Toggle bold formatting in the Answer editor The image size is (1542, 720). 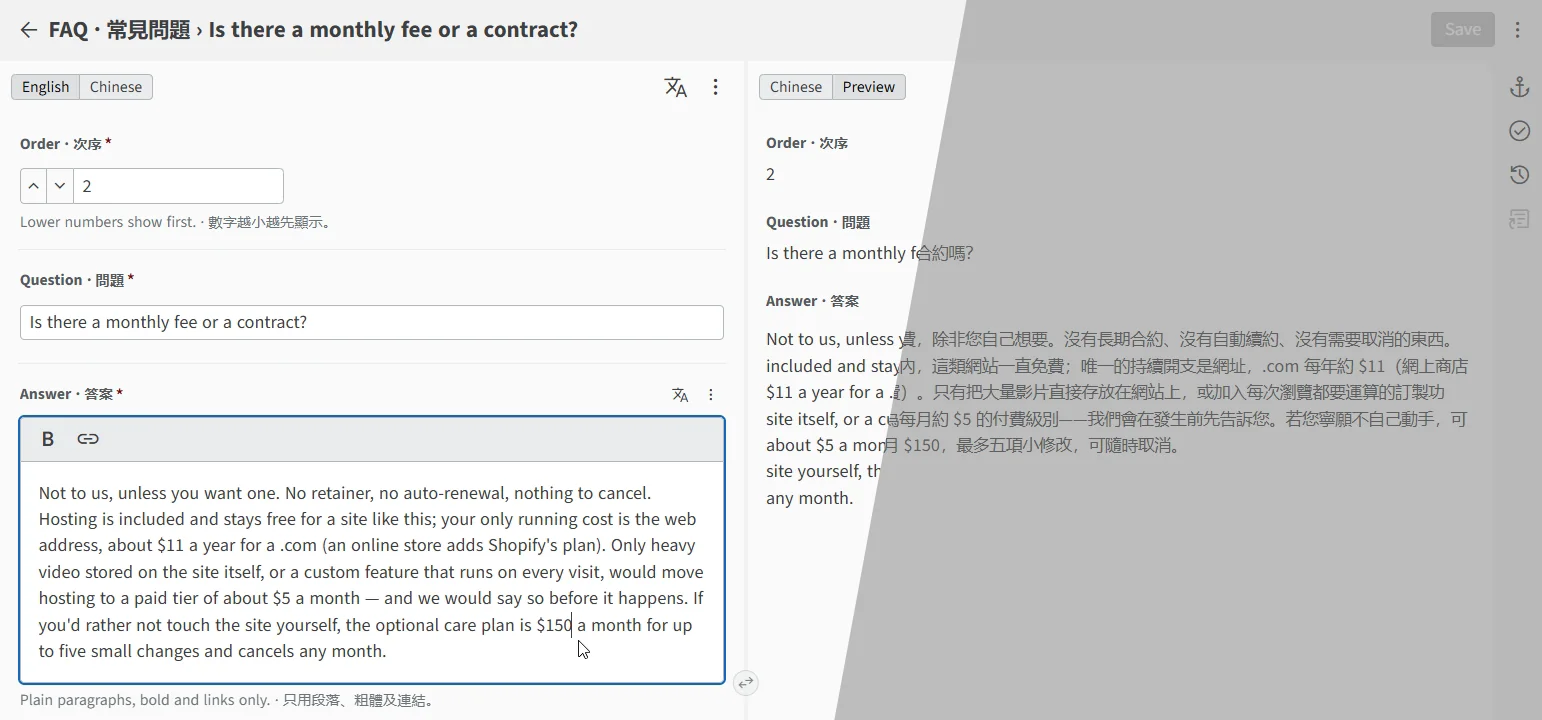tap(47, 439)
